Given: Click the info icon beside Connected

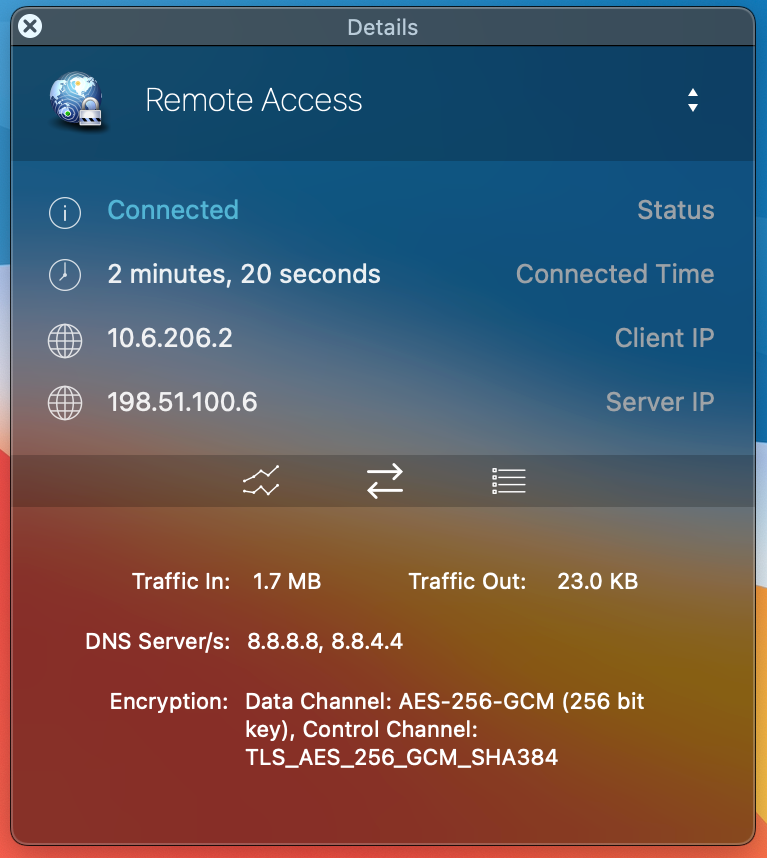Looking at the screenshot, I should pos(65,211).
